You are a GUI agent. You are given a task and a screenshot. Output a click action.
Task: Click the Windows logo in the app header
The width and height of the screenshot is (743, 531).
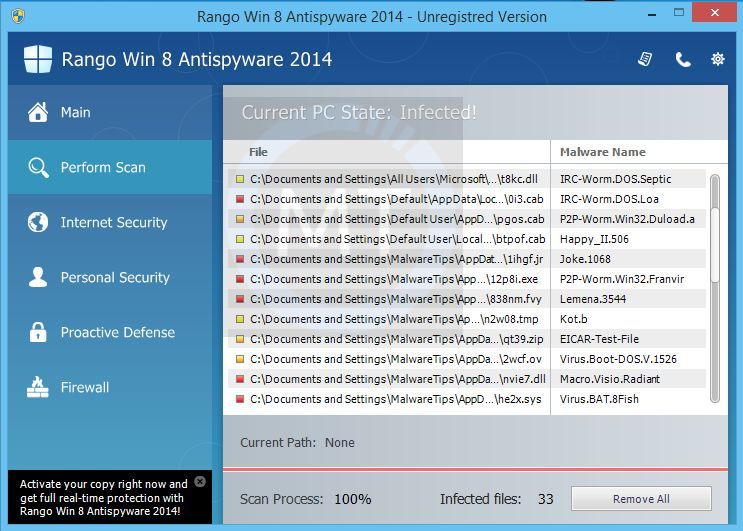point(38,59)
